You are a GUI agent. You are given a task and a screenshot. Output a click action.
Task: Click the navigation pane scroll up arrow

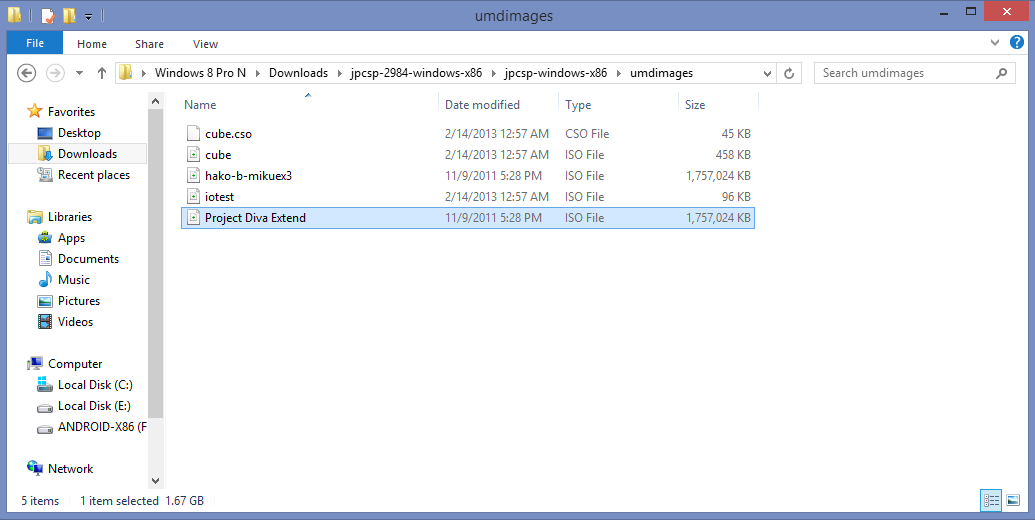point(155,102)
